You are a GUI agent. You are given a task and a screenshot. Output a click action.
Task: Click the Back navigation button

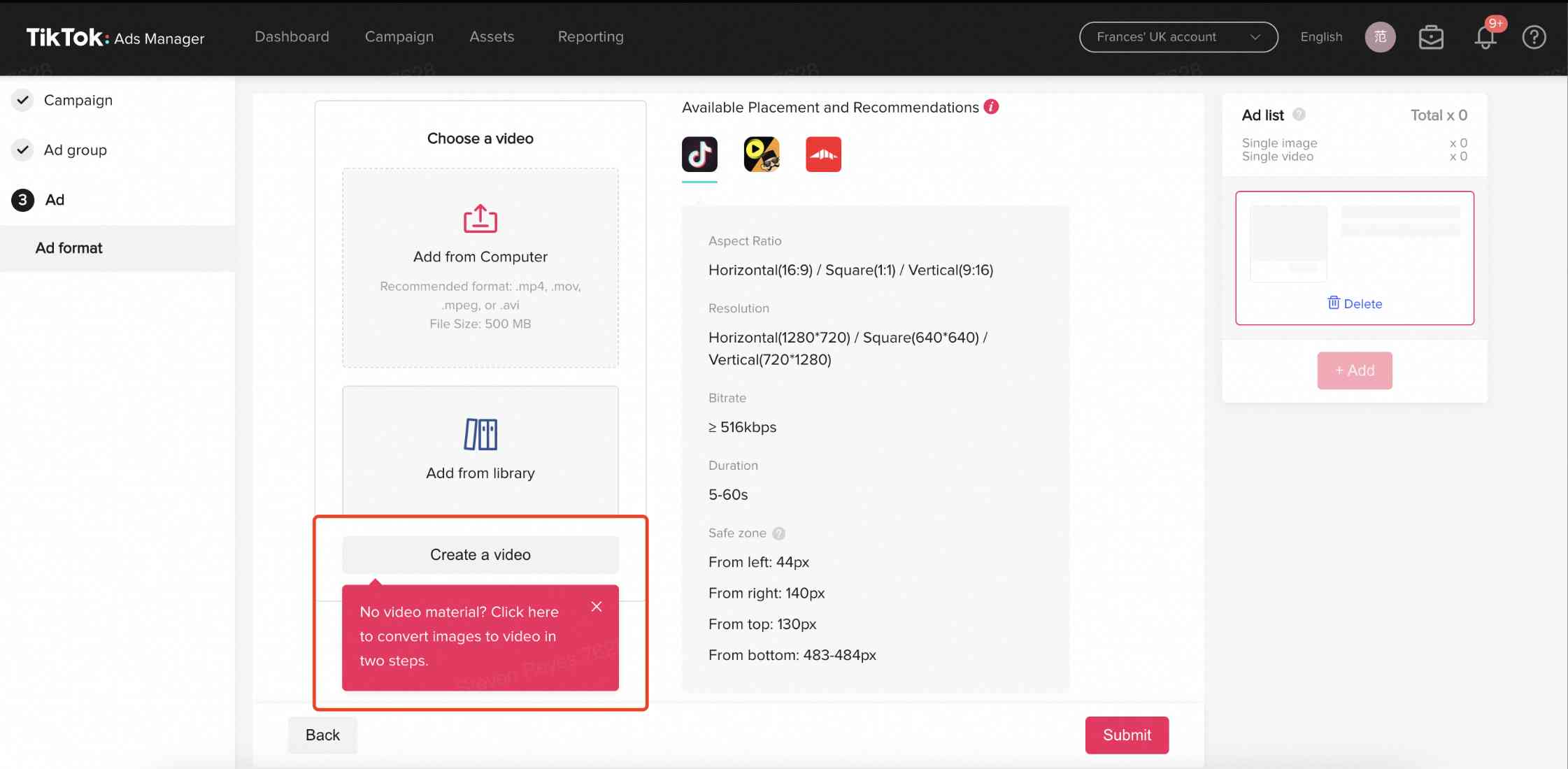click(322, 734)
